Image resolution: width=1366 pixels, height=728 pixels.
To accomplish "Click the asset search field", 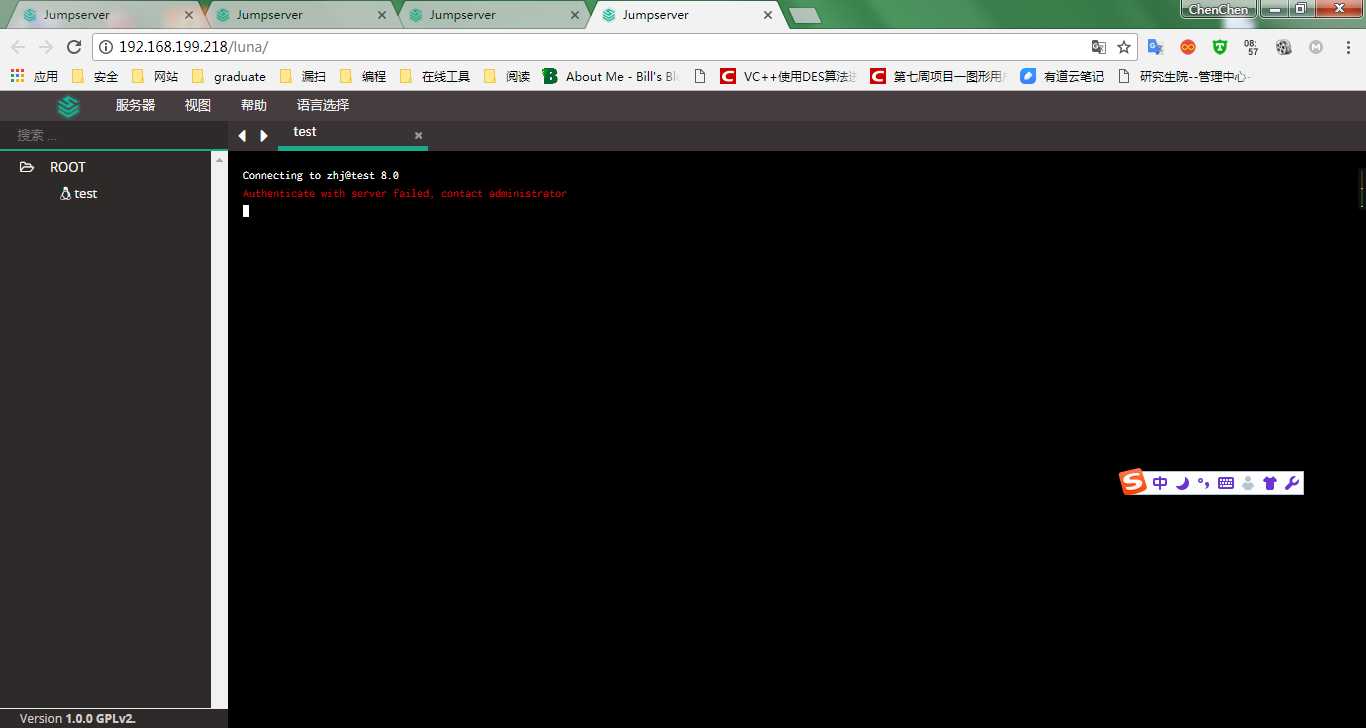I will (114, 135).
